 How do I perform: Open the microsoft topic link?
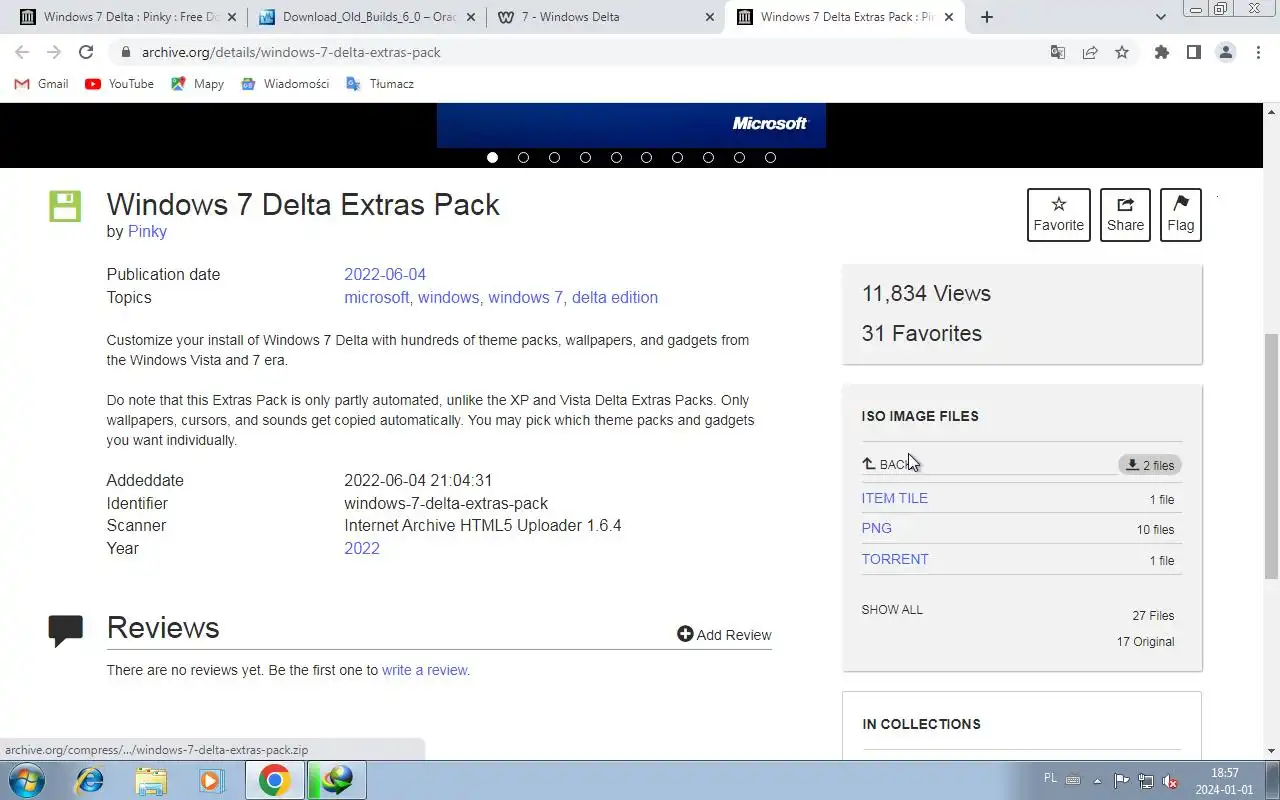click(377, 298)
